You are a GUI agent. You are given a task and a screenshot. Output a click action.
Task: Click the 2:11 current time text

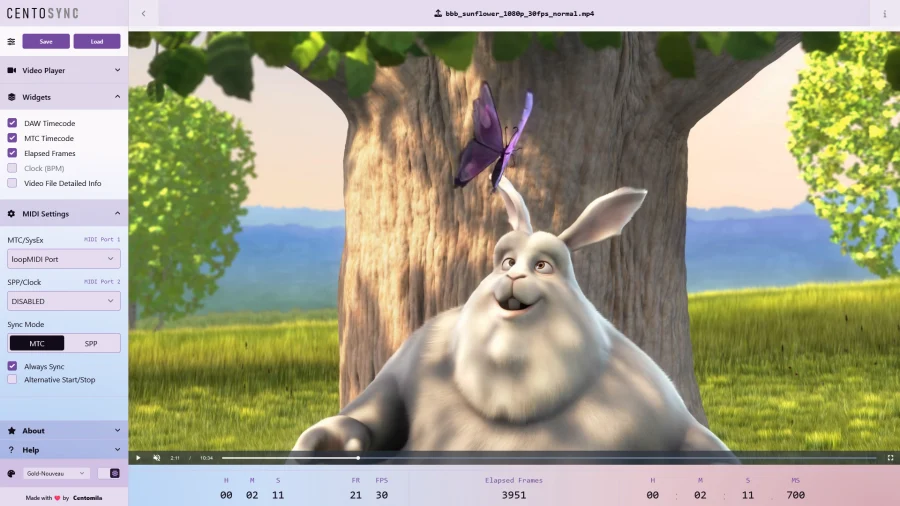175,458
